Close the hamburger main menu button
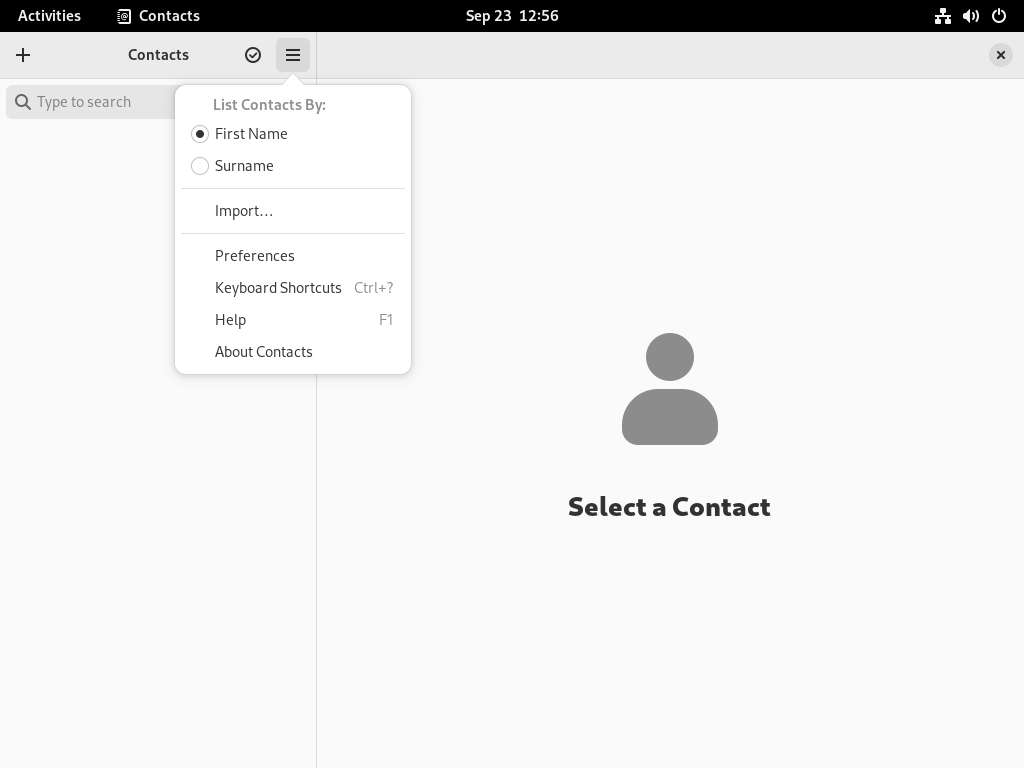The height and width of the screenshot is (768, 1024). [x=293, y=55]
